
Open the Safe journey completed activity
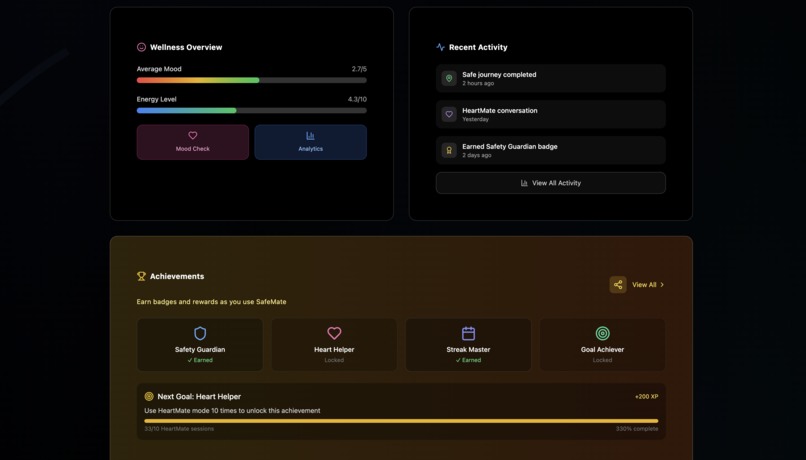pyautogui.click(x=551, y=78)
